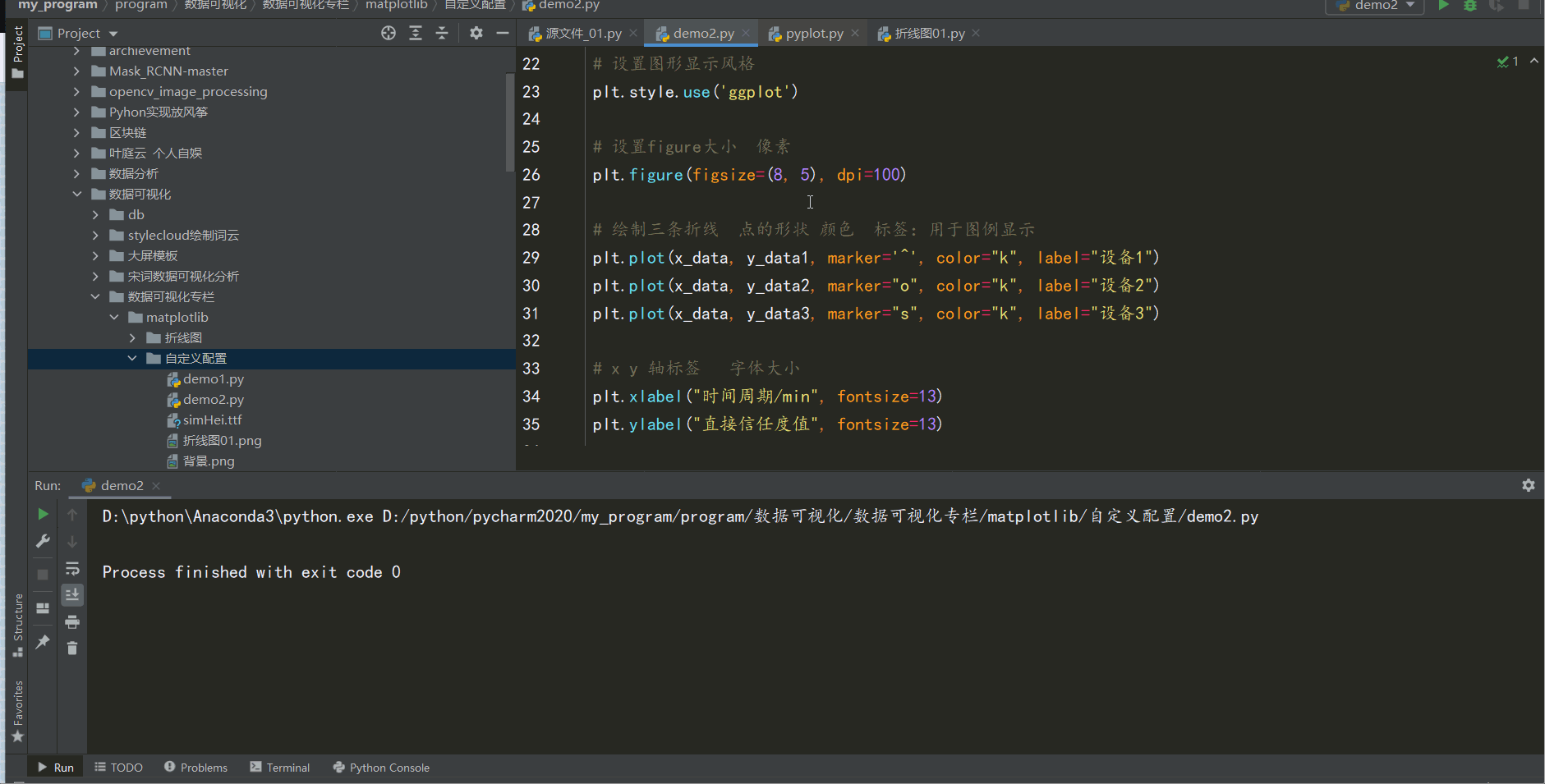Open Run panel settings gear
1545x784 pixels.
click(x=1528, y=485)
